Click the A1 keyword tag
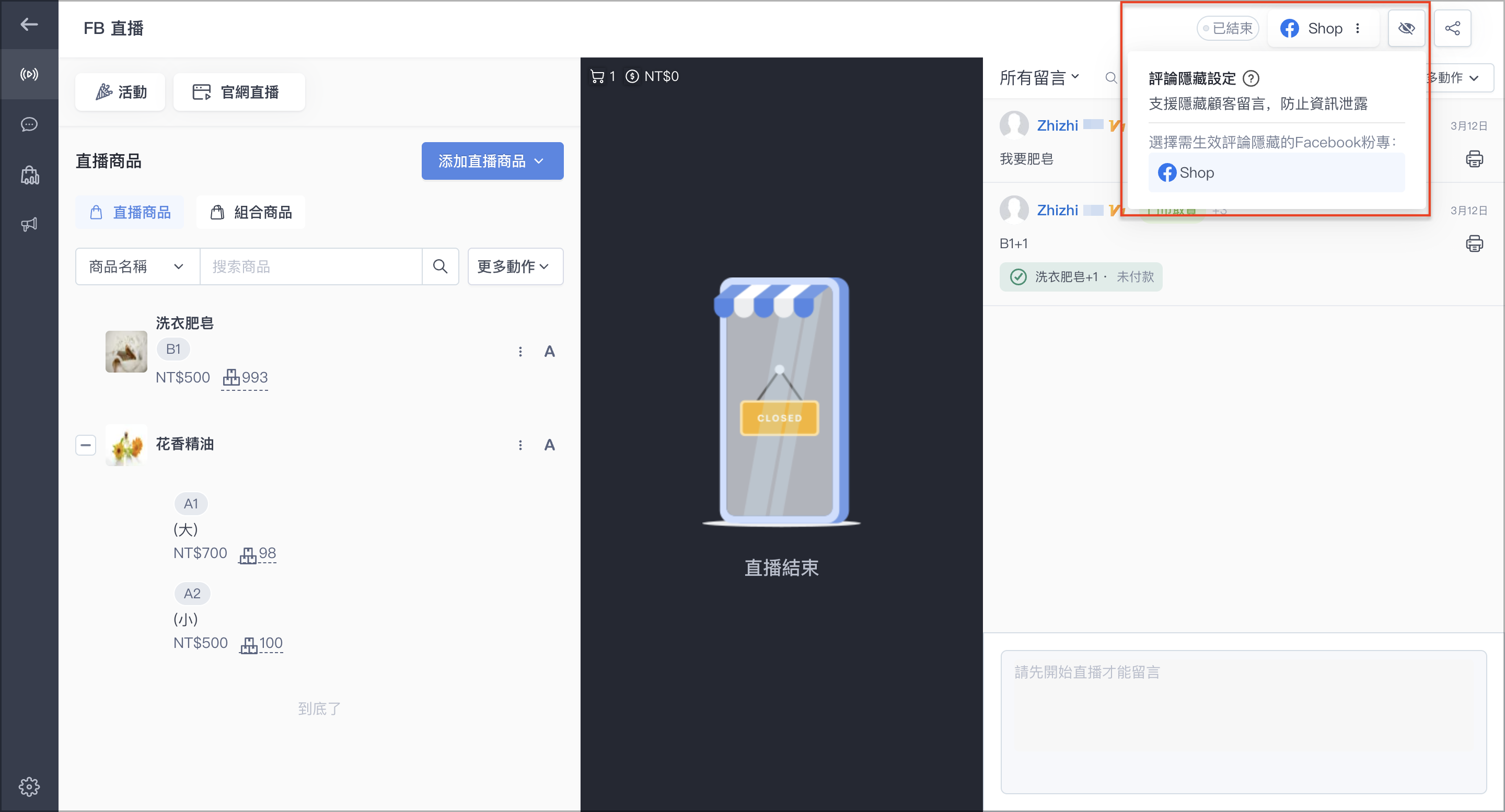This screenshot has width=1505, height=812. click(191, 504)
